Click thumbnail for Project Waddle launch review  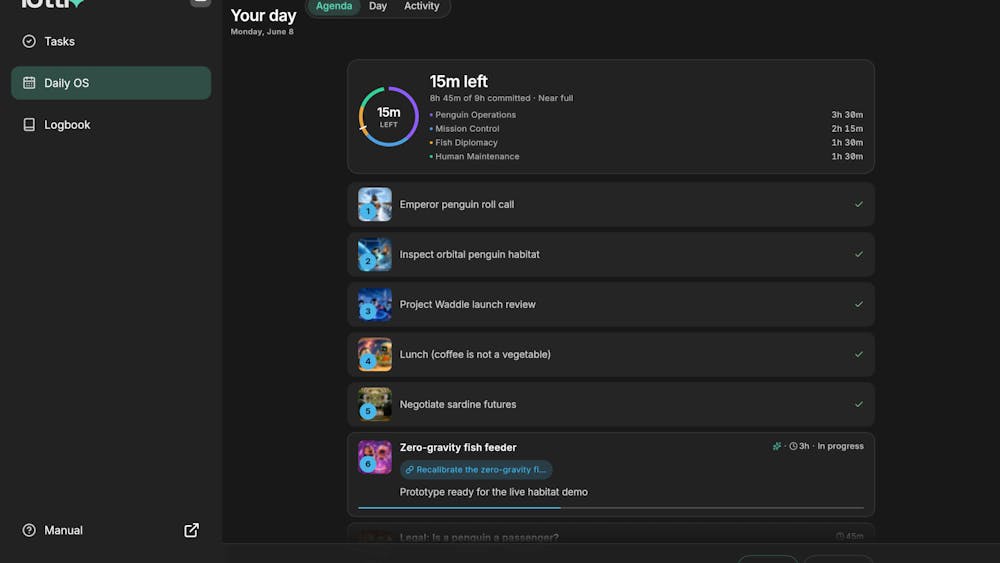(374, 305)
